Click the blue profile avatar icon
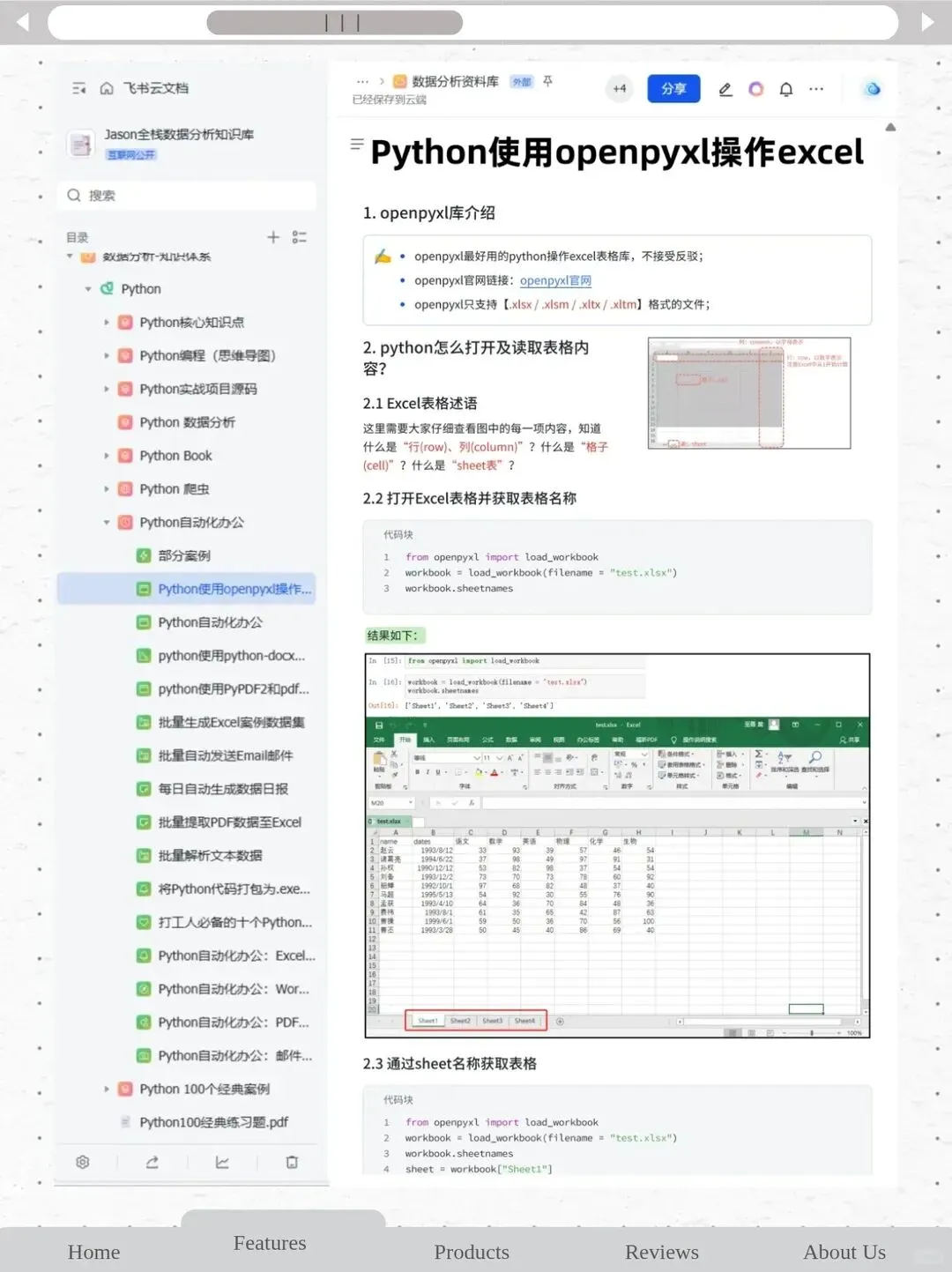Screen dimensions: 952x1272 click(x=872, y=89)
